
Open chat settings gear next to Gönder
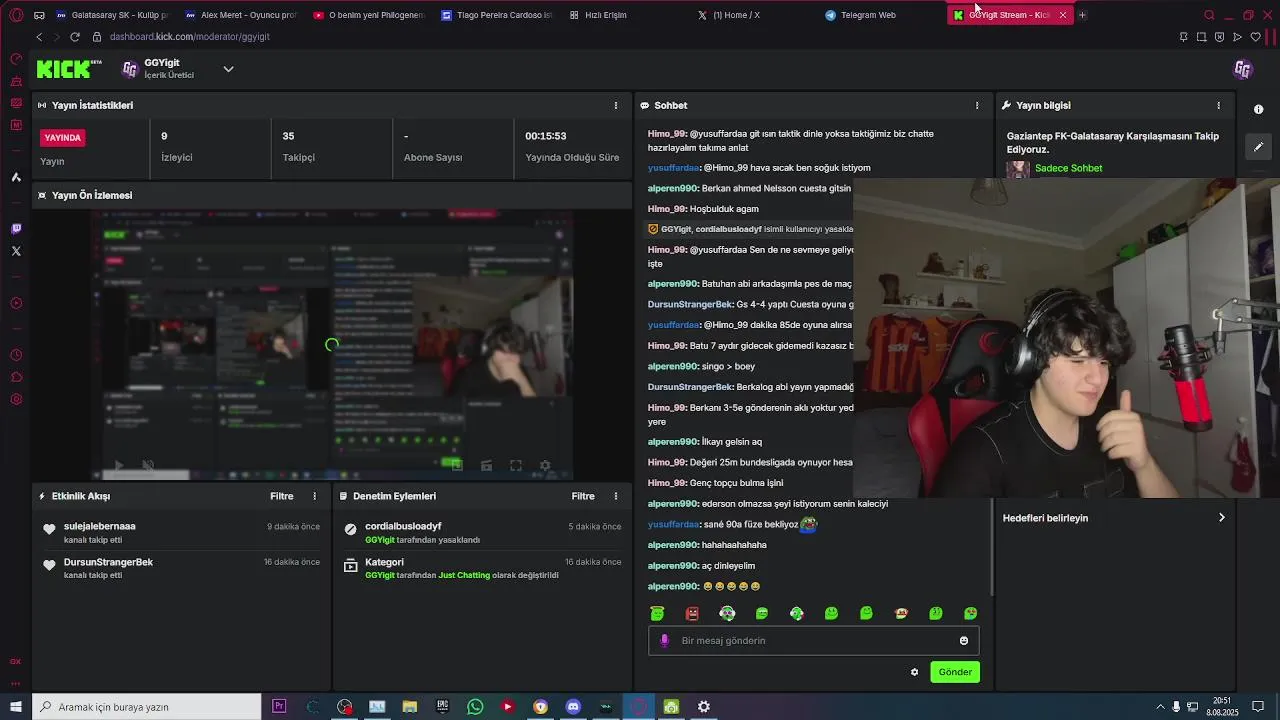point(914,672)
